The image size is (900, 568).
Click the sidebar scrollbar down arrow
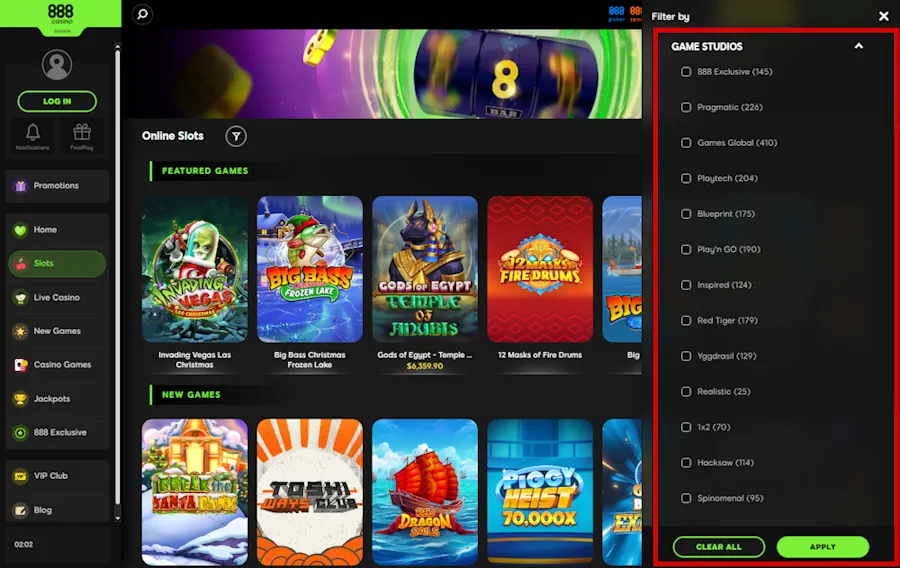[118, 518]
